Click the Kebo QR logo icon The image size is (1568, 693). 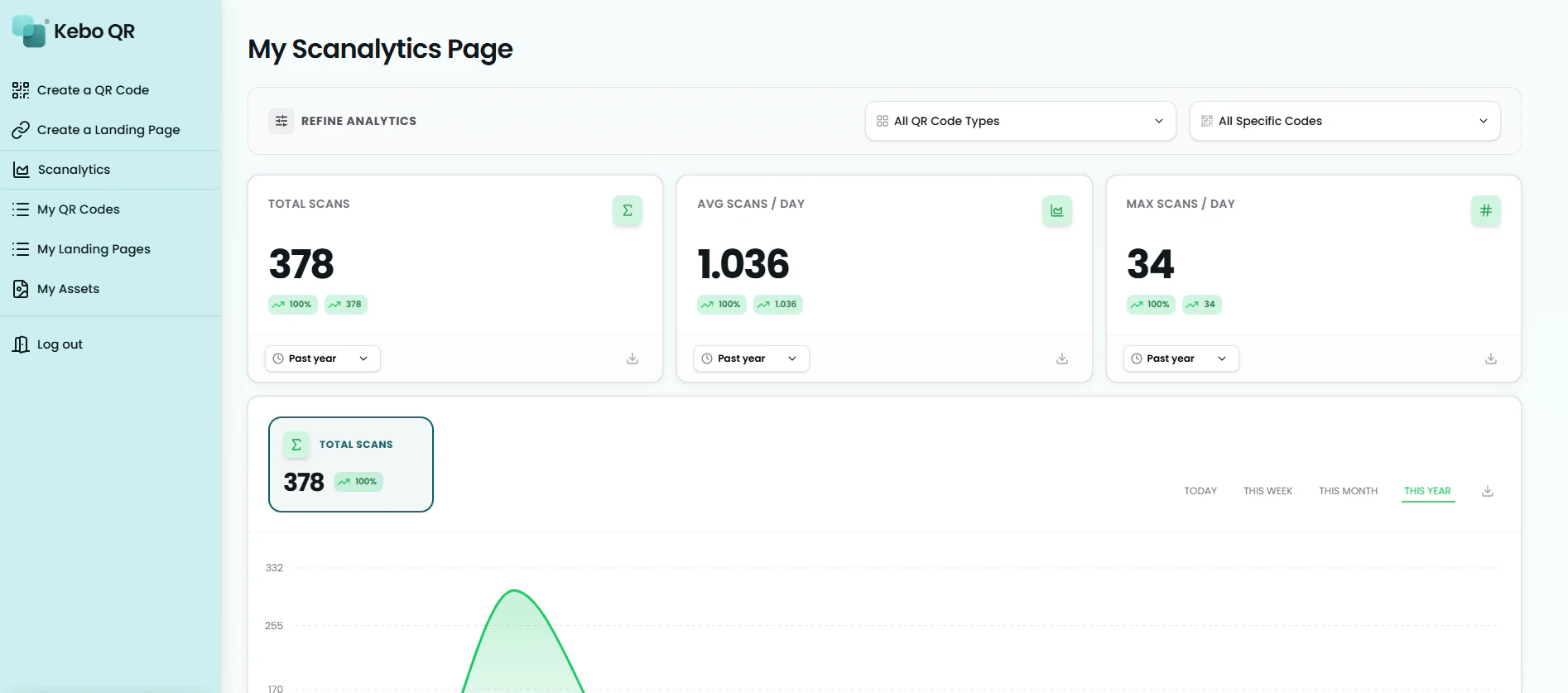(x=31, y=31)
